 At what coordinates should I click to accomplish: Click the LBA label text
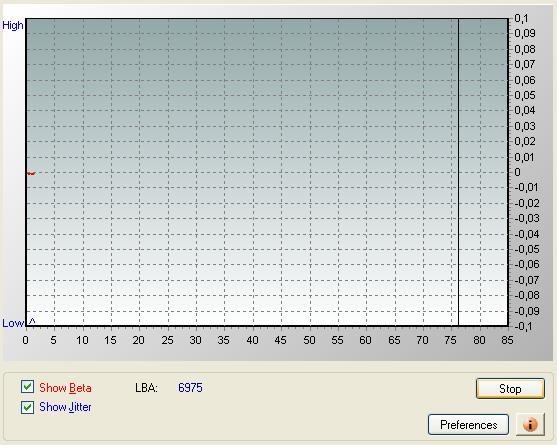click(146, 388)
